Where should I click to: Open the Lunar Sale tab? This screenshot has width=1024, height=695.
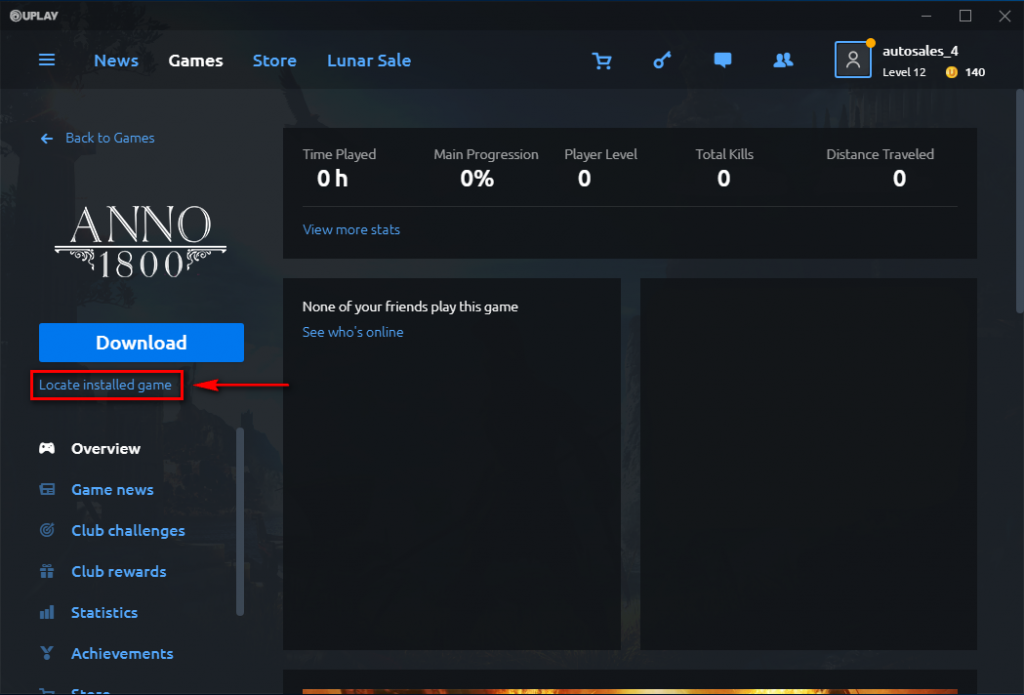(x=369, y=61)
